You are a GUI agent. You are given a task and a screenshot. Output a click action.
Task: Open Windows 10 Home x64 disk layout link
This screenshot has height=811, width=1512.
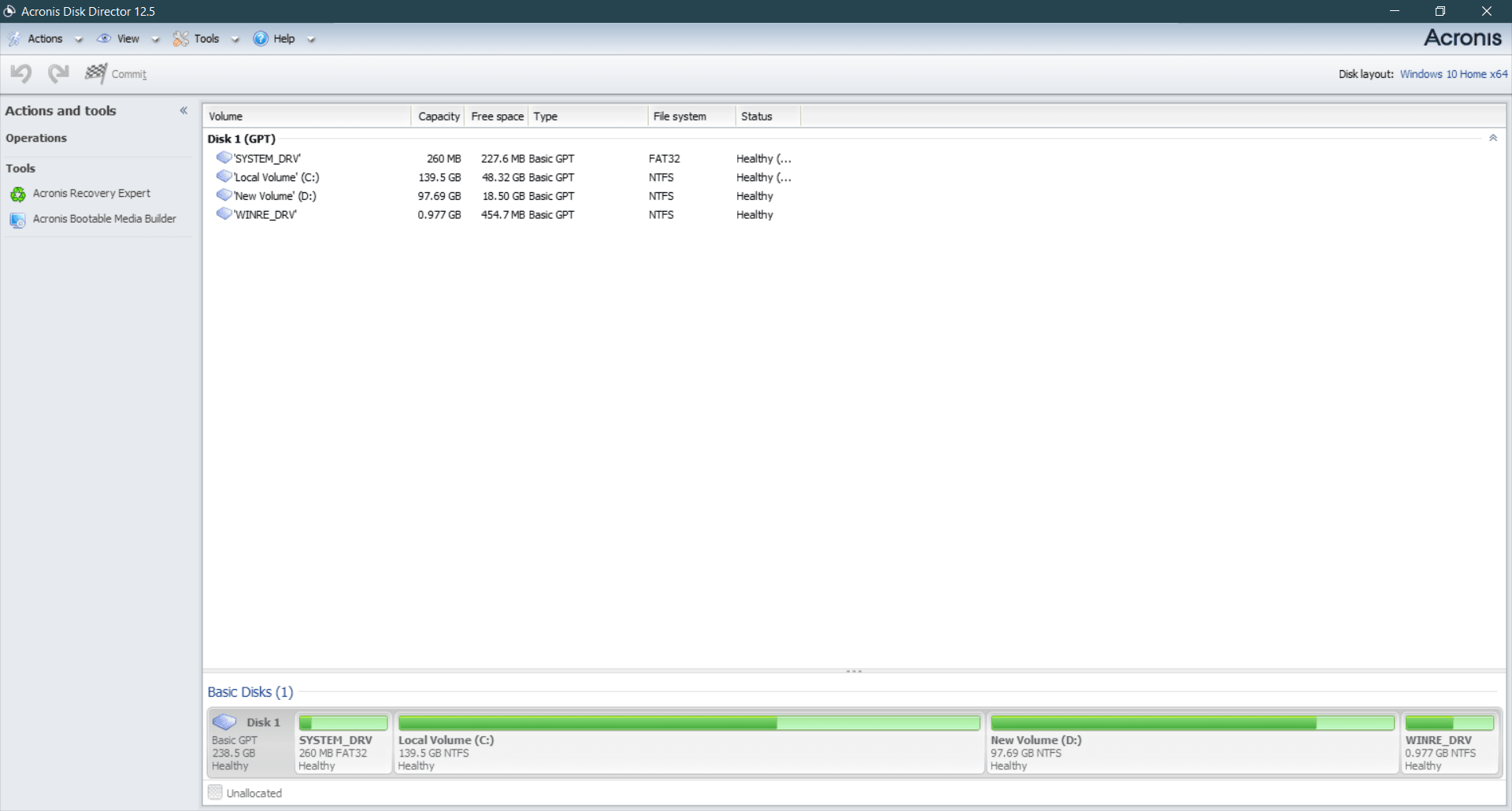click(1454, 74)
